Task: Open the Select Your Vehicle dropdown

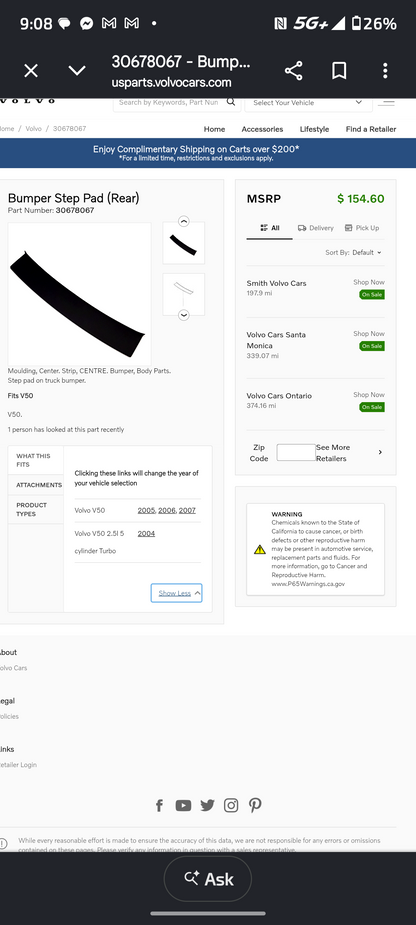Action: coord(308,103)
